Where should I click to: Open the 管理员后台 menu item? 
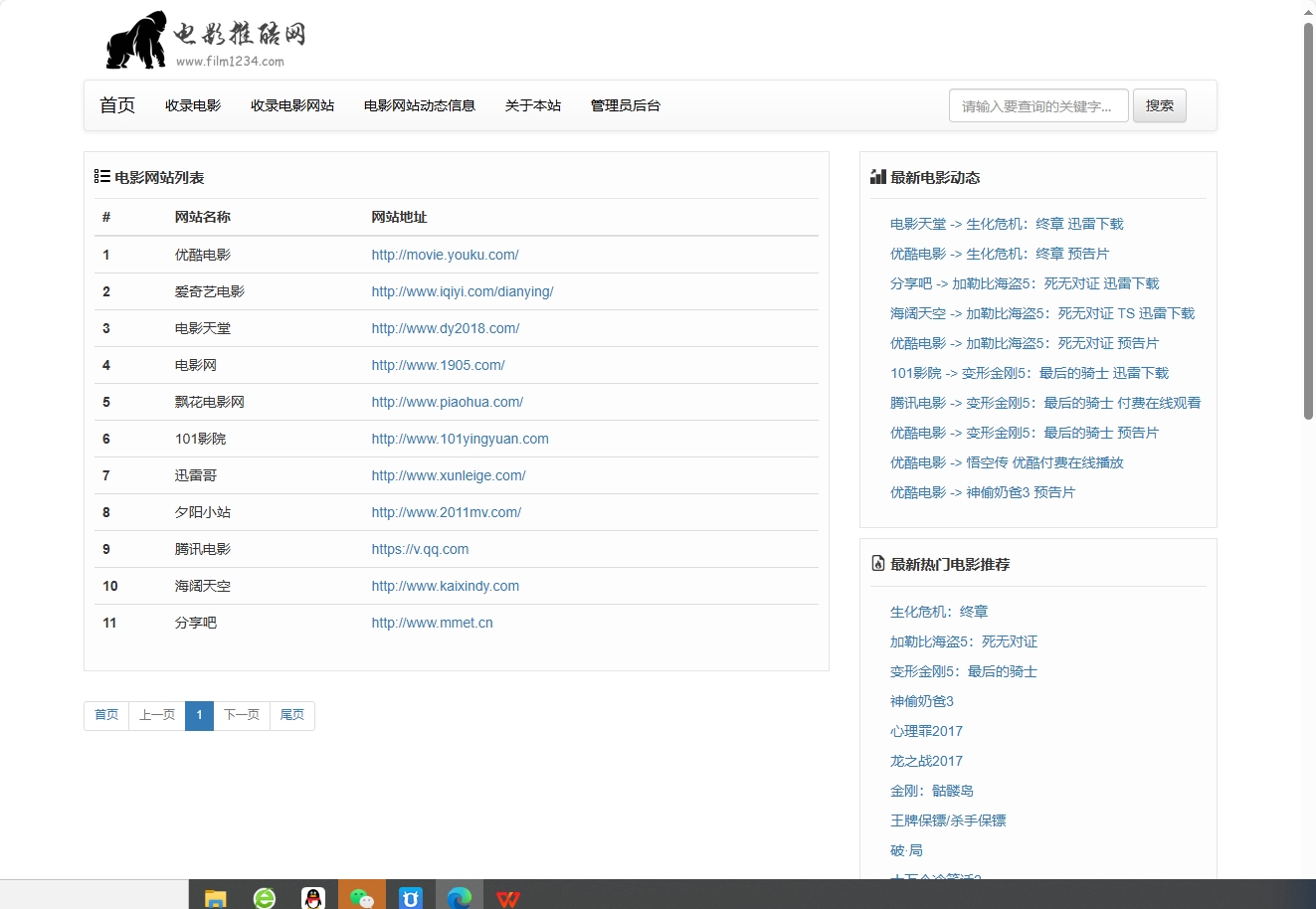click(625, 105)
